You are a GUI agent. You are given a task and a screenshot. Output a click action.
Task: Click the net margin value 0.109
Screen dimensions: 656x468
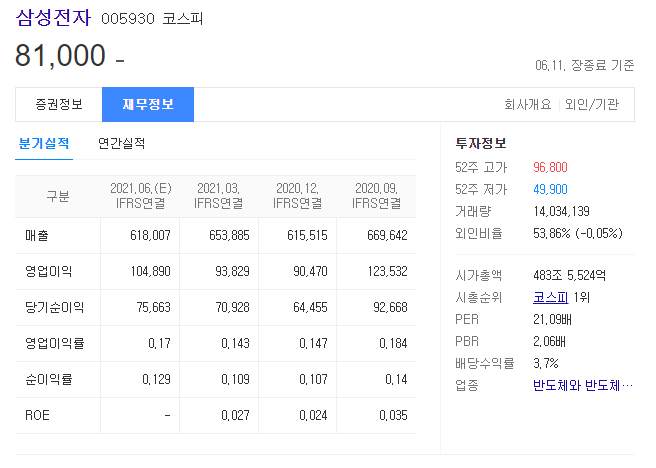(x=236, y=379)
